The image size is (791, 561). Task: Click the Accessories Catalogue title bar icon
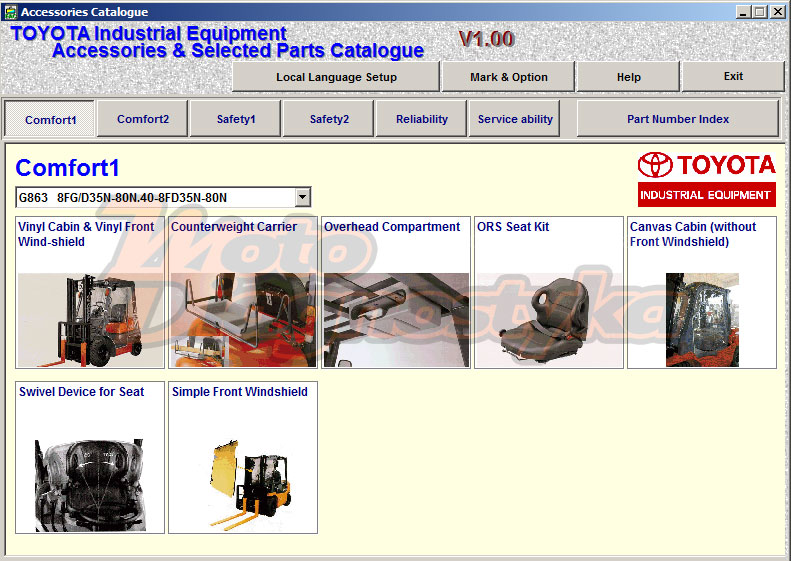coord(11,12)
